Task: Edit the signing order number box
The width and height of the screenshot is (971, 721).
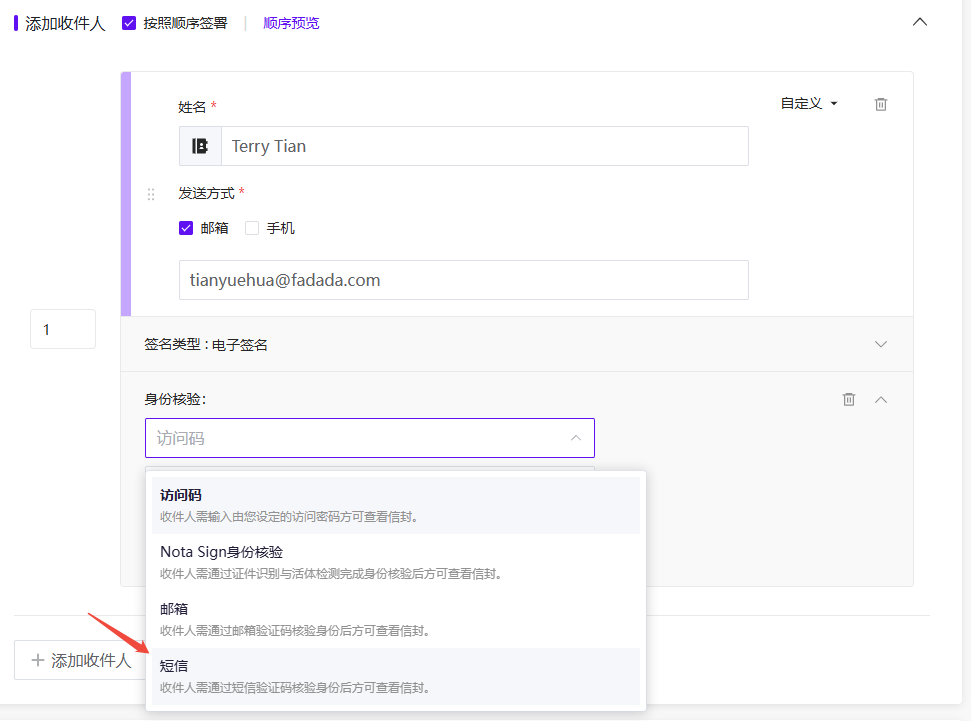Action: (63, 329)
